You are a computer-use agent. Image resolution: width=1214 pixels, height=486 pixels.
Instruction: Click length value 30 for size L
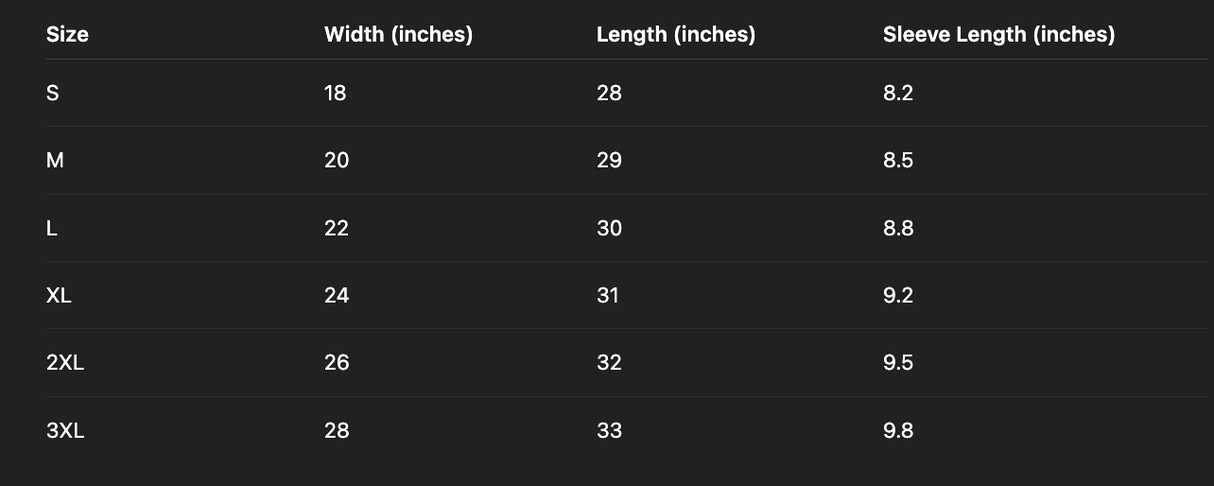[609, 228]
